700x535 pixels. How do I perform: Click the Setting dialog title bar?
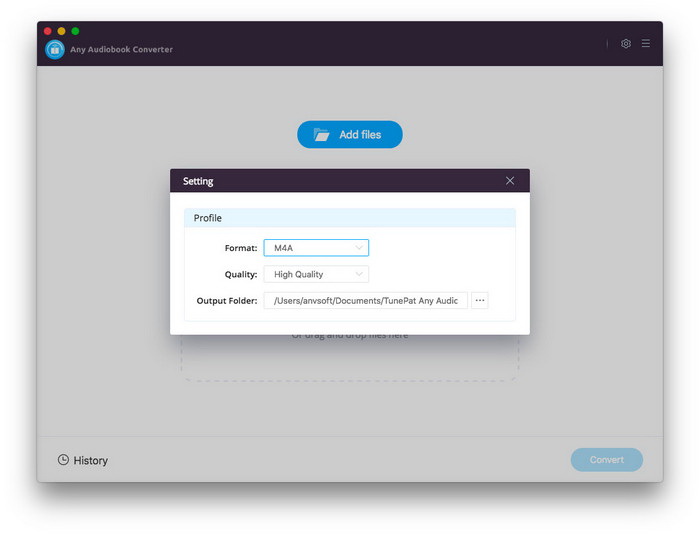point(330,181)
